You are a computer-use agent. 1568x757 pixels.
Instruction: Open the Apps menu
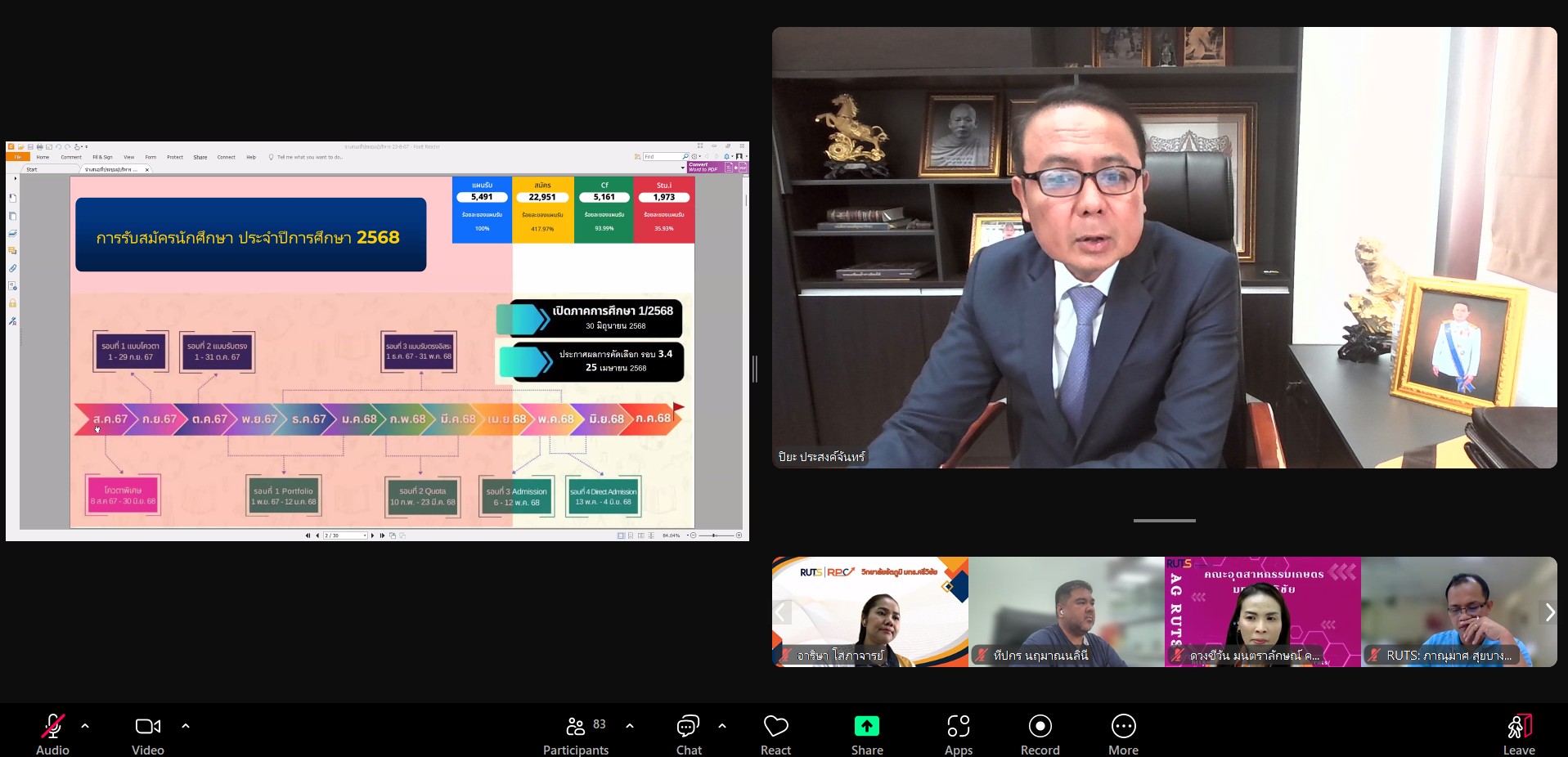pyautogui.click(x=959, y=734)
